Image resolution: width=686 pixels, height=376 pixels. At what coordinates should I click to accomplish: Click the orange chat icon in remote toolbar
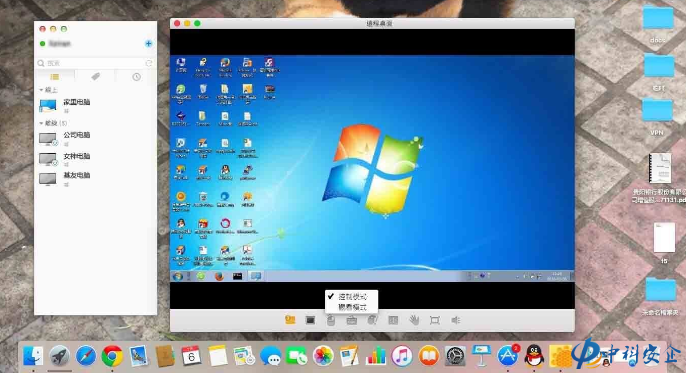pos(290,320)
